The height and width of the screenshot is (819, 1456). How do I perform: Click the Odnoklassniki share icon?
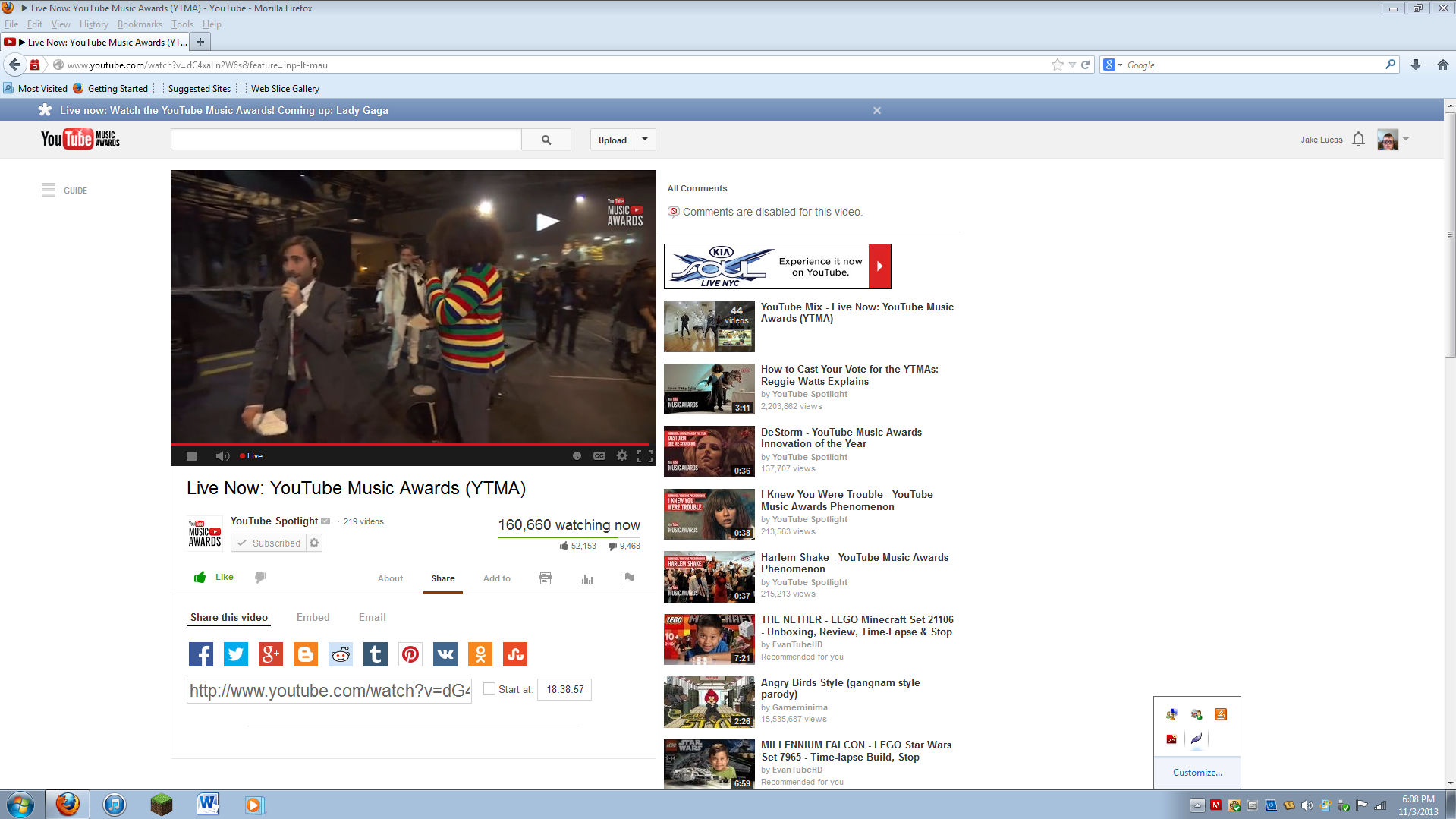480,654
